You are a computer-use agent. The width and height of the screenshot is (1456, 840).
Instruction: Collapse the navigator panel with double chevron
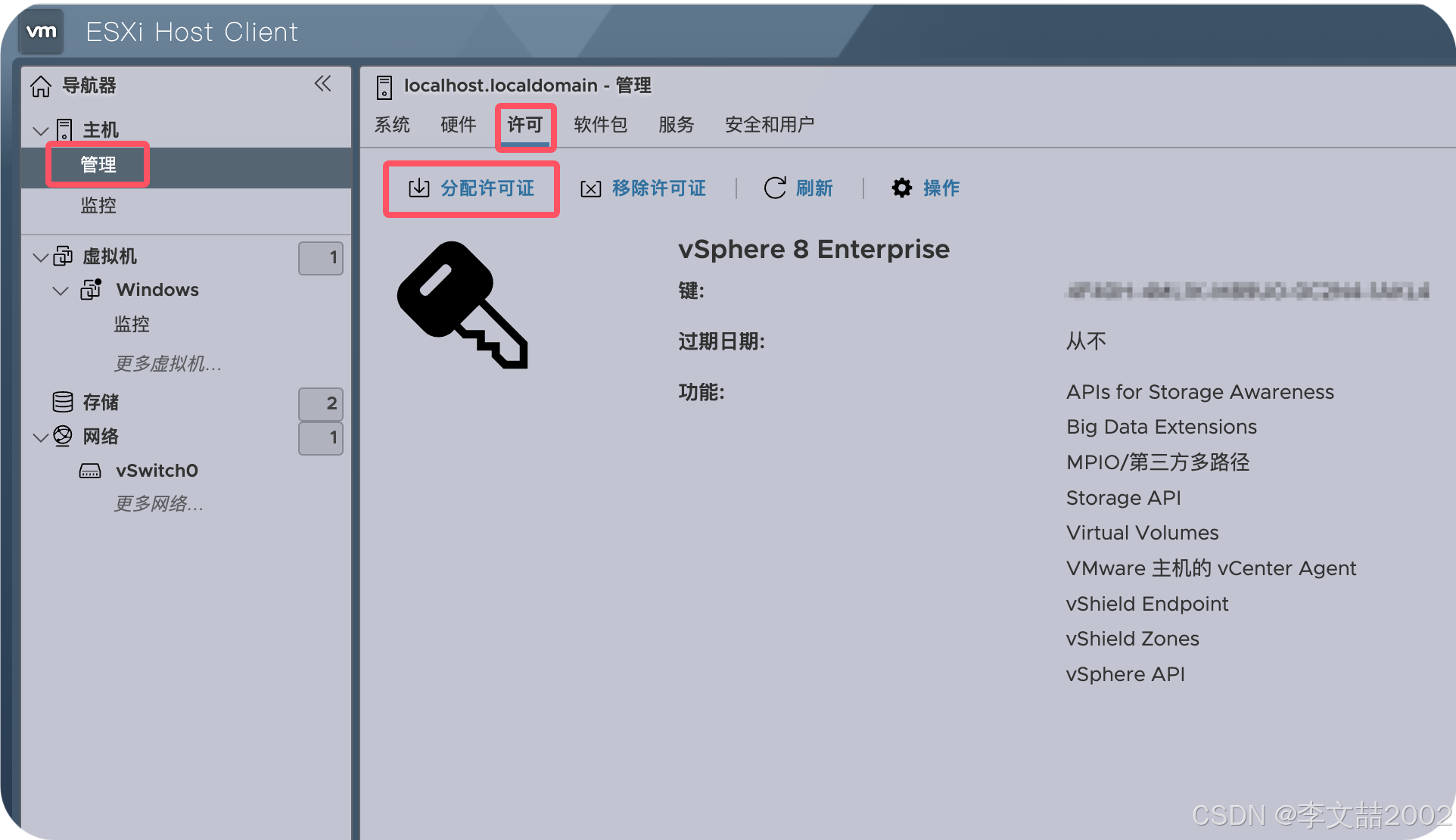tap(322, 84)
